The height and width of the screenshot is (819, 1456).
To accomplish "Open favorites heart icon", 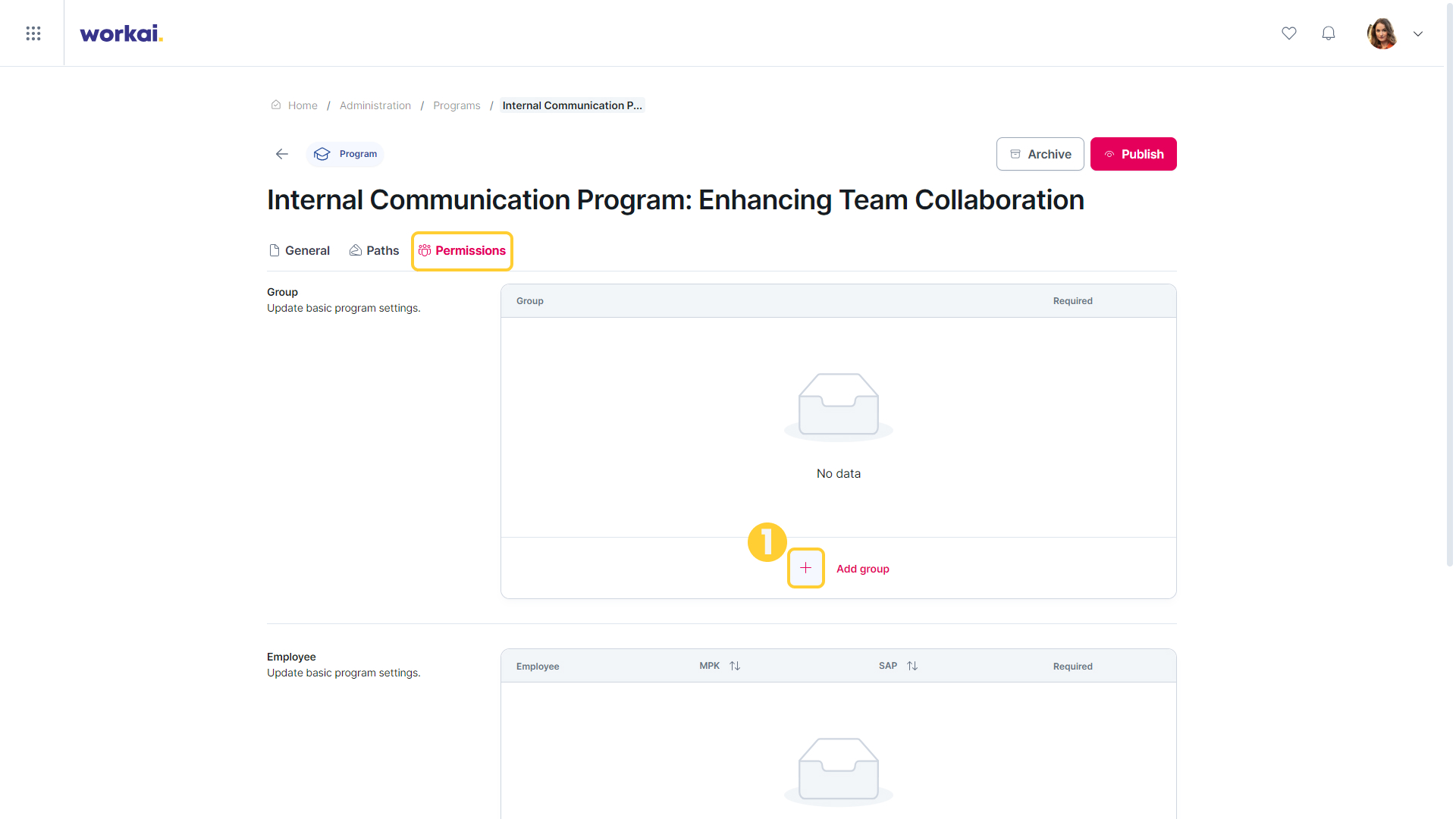I will tap(1289, 33).
